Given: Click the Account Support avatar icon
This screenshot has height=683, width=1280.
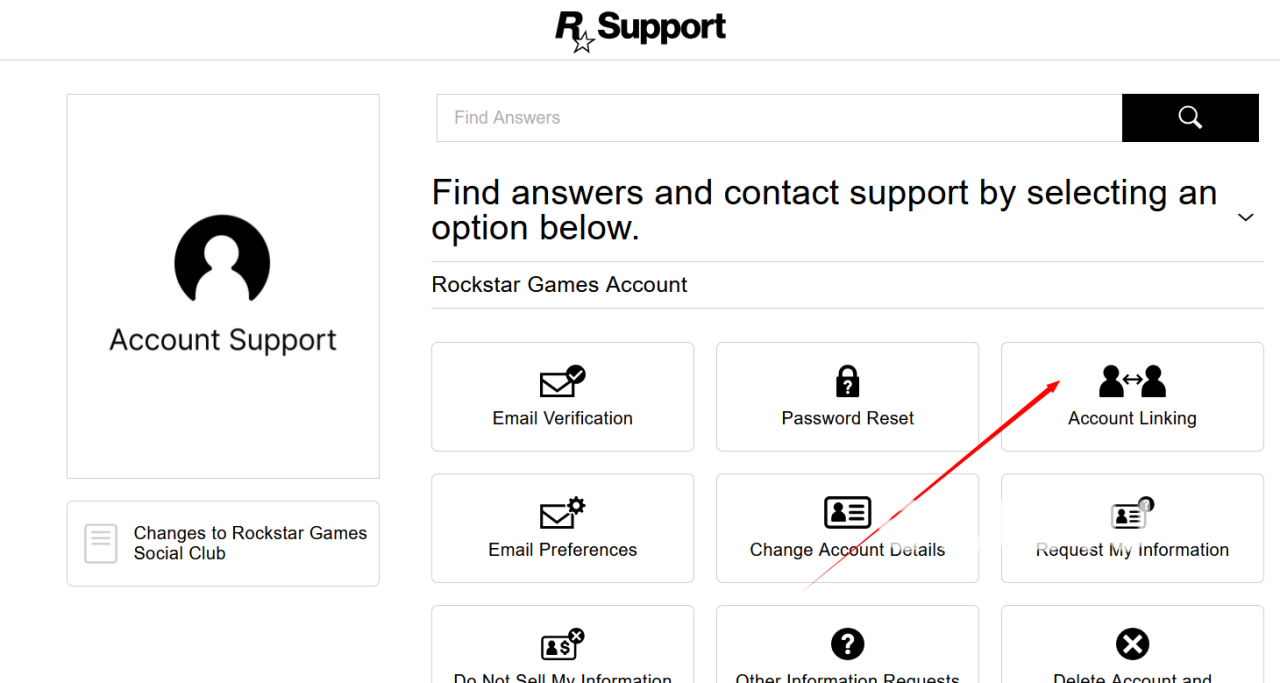Looking at the screenshot, I should coord(222,259).
